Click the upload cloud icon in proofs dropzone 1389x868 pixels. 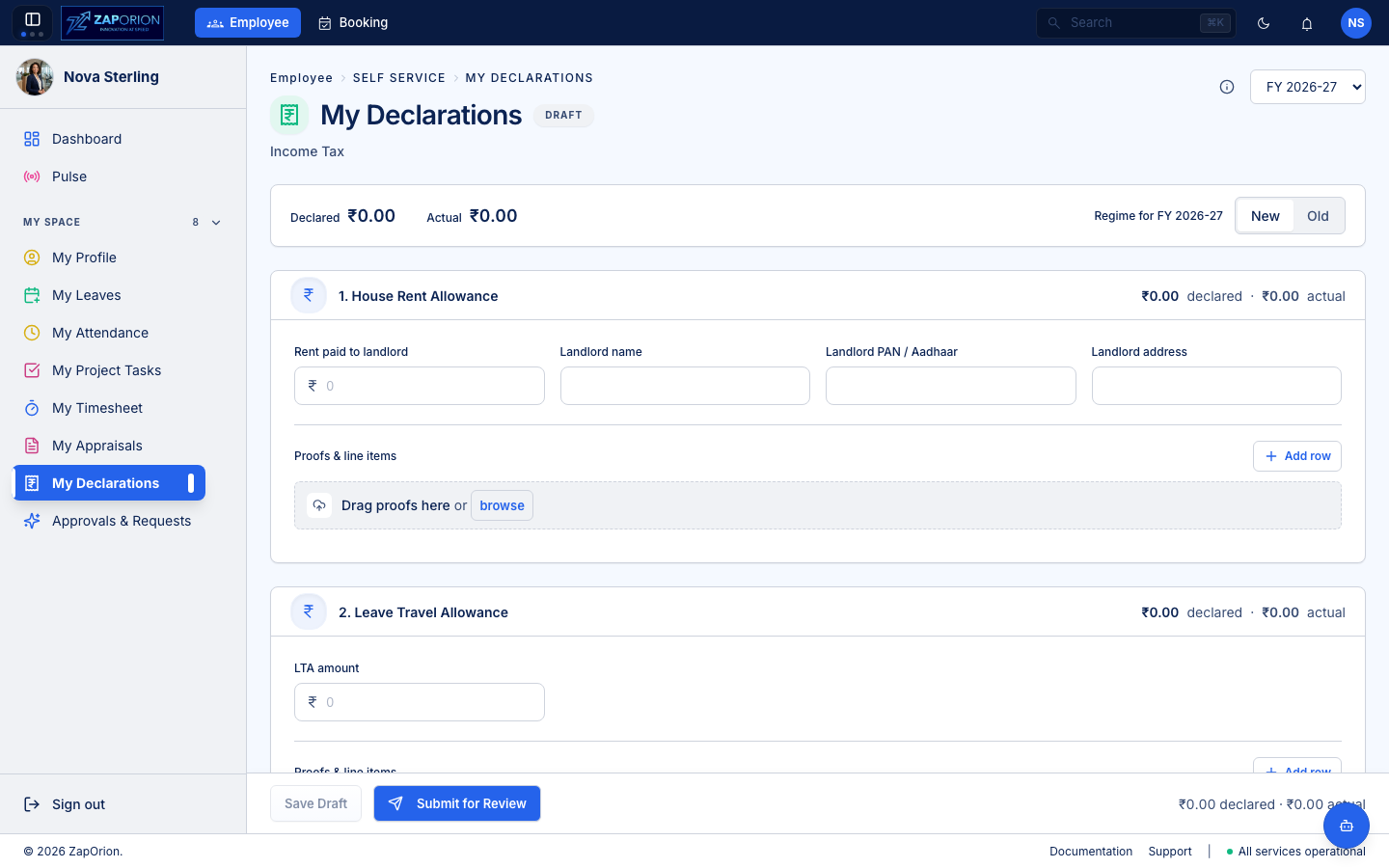pos(319,505)
